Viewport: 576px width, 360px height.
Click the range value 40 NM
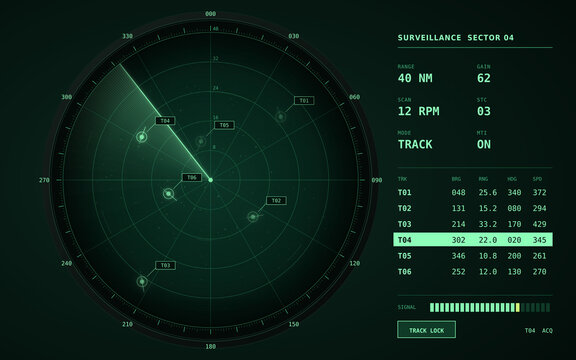coord(415,78)
